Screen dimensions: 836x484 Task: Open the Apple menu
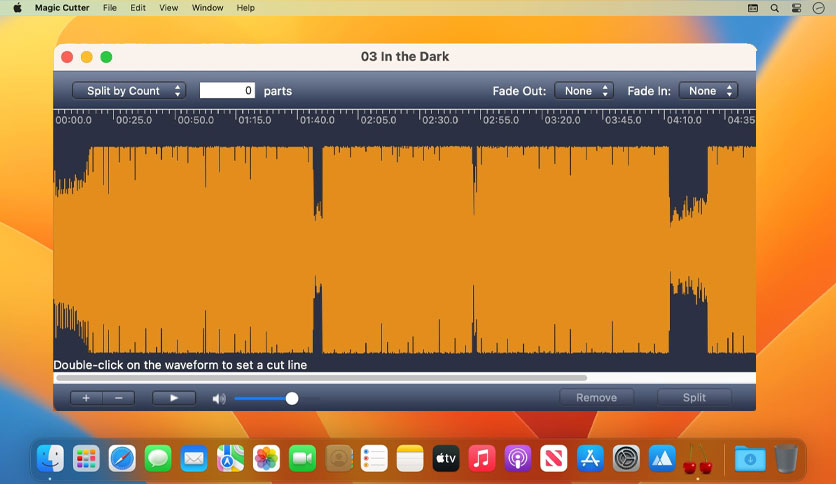[x=17, y=8]
